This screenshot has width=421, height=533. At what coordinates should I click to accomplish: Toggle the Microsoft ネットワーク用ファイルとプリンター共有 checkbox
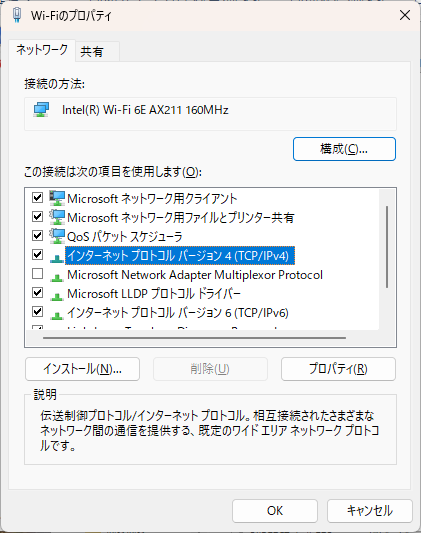click(x=37, y=217)
